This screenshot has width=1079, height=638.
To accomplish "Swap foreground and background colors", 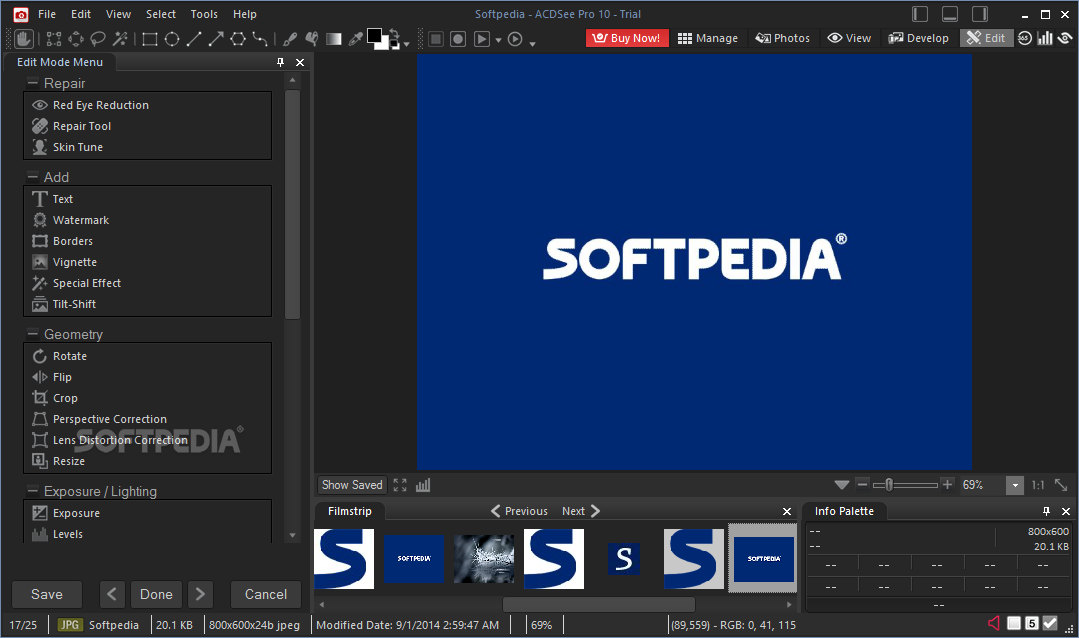I will click(x=395, y=32).
